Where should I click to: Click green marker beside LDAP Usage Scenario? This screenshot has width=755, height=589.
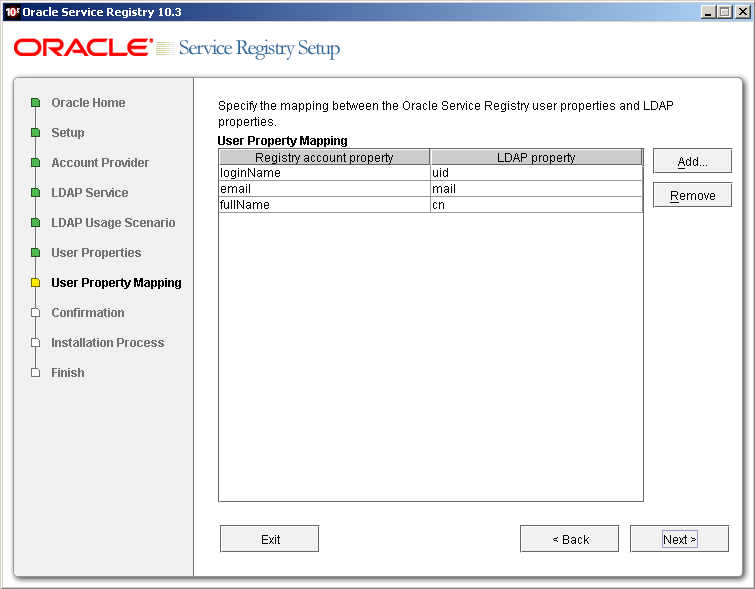click(35, 223)
